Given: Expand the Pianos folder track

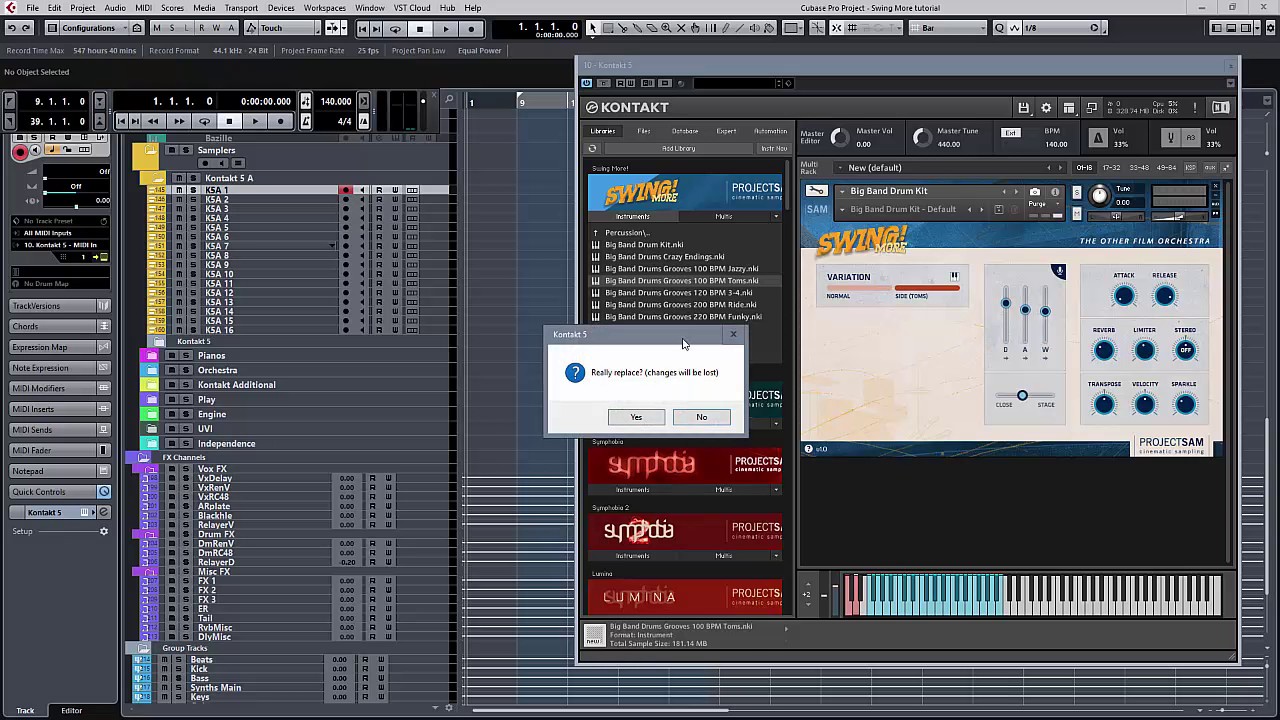Looking at the screenshot, I should pos(151,356).
